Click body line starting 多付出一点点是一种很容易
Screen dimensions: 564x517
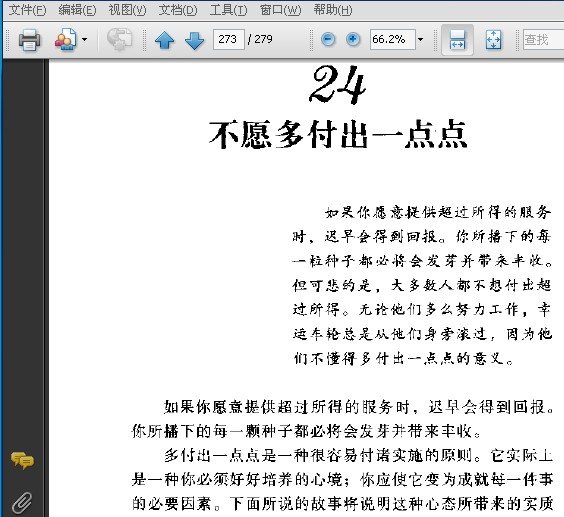point(358,455)
